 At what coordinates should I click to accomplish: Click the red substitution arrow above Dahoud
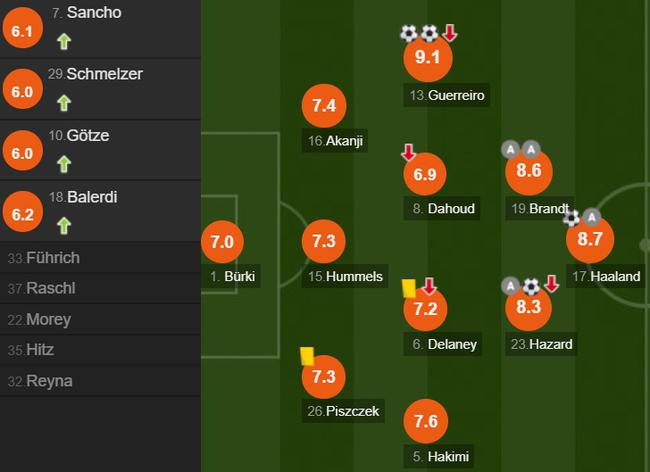point(408,152)
